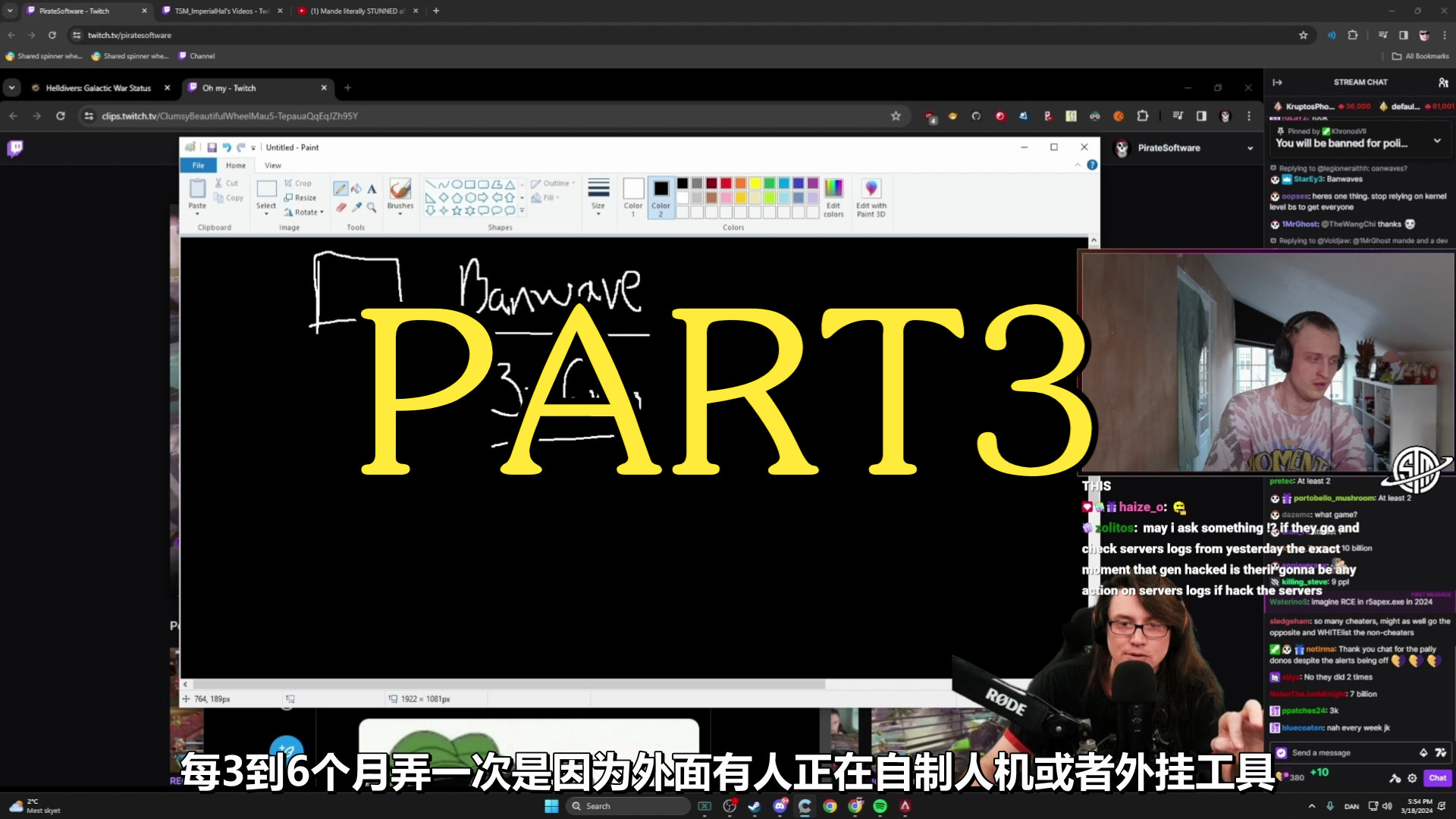Select Color 2 background swatch

tap(661, 189)
